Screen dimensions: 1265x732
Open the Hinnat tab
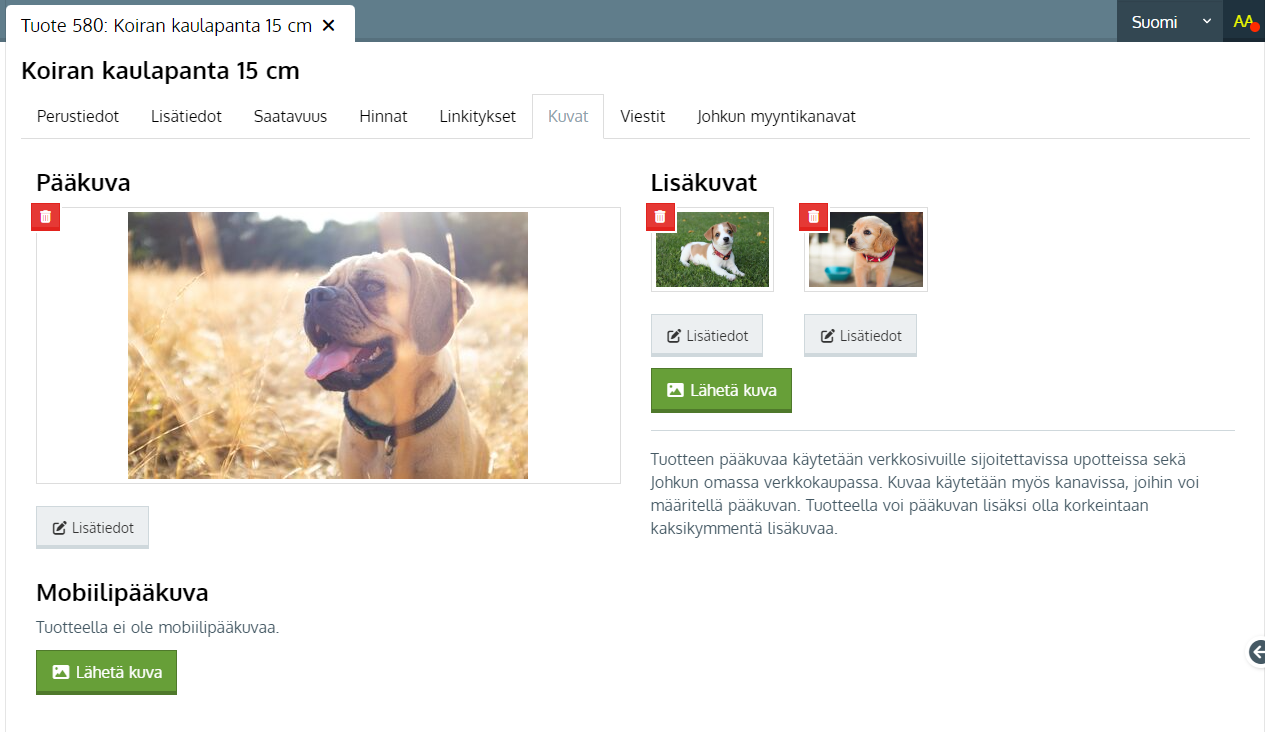click(383, 117)
